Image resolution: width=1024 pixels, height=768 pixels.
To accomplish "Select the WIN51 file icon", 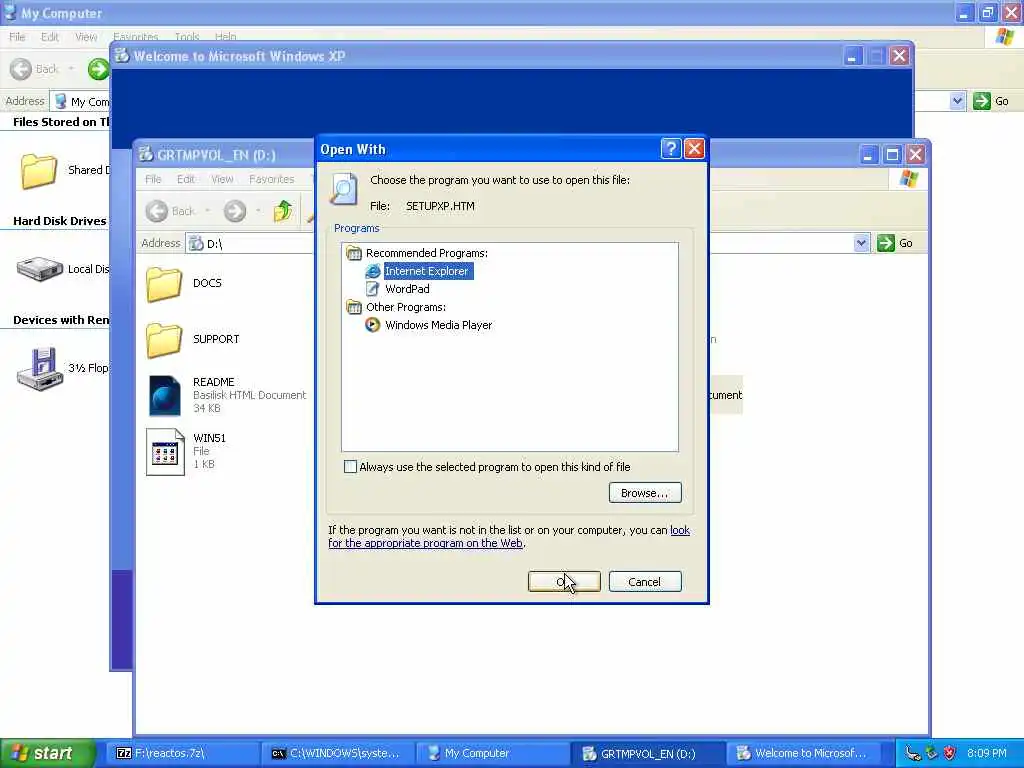I will pos(165,451).
